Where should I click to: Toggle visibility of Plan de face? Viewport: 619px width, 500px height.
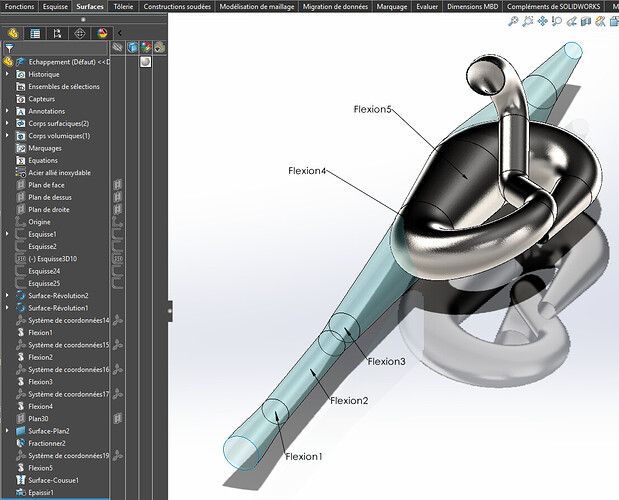pyautogui.click(x=118, y=185)
